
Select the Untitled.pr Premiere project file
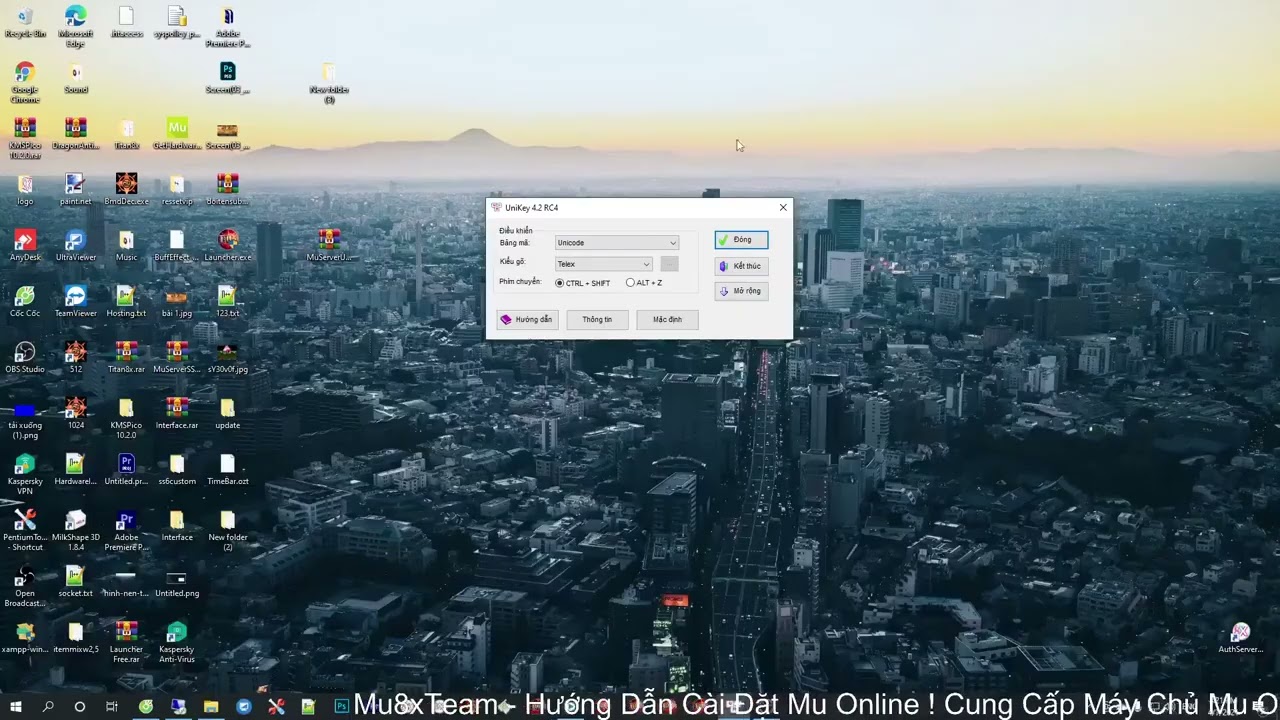click(127, 470)
